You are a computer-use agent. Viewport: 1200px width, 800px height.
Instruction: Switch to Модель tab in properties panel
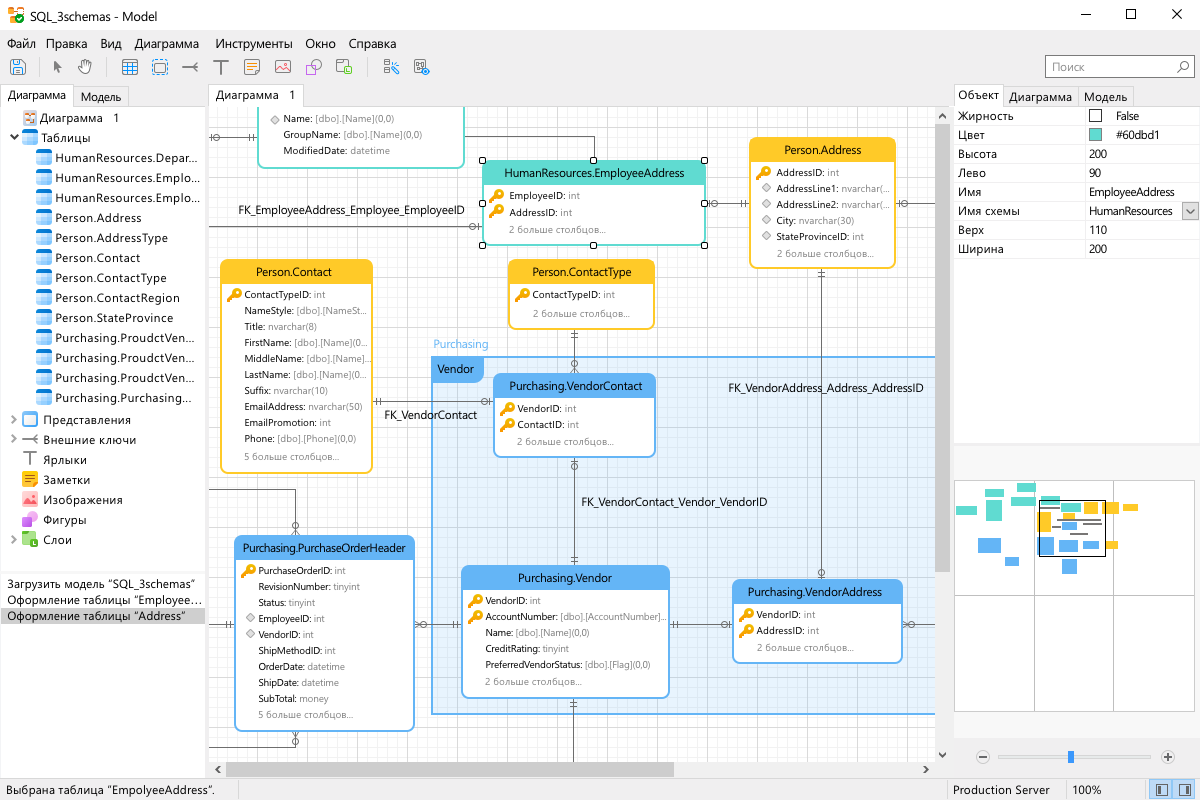coord(1106,97)
